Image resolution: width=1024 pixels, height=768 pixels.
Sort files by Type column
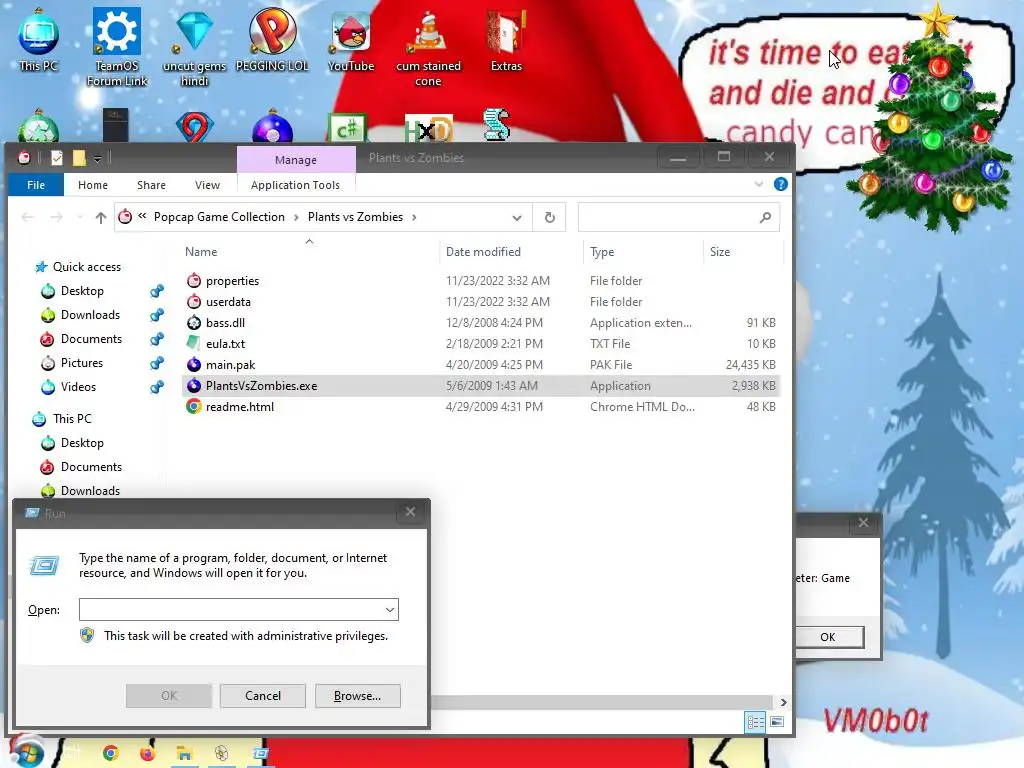coord(643,251)
